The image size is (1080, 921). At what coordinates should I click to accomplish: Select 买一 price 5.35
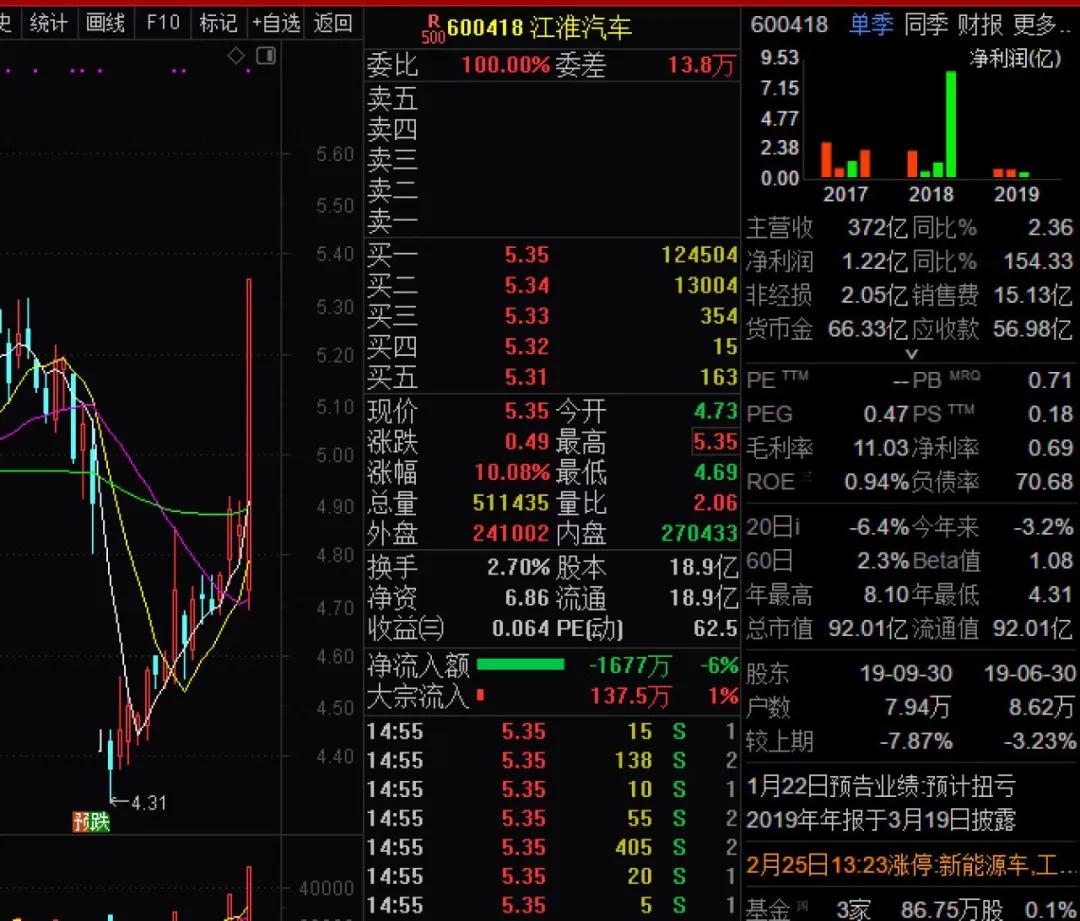(x=527, y=255)
